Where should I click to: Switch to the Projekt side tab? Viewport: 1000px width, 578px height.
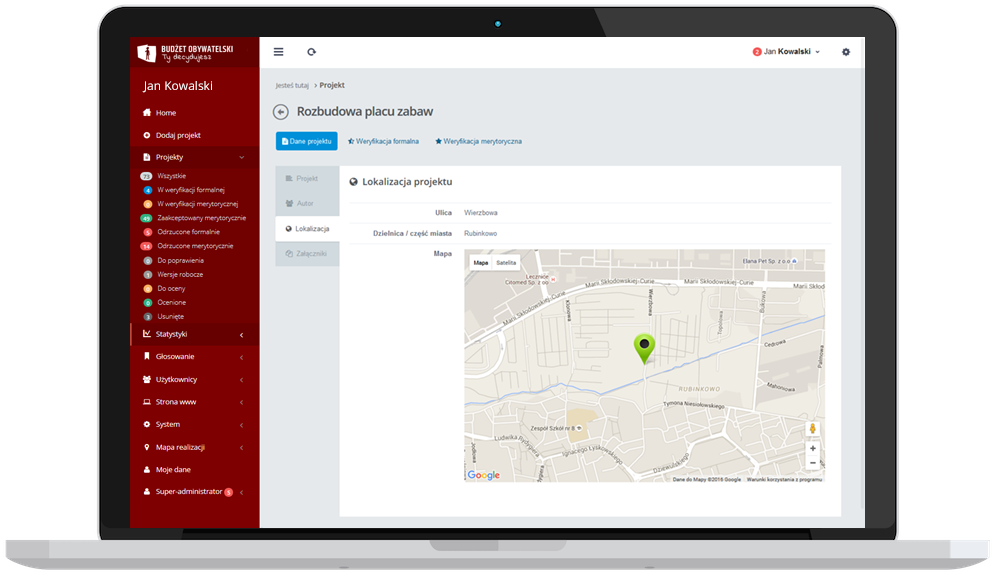click(x=307, y=179)
